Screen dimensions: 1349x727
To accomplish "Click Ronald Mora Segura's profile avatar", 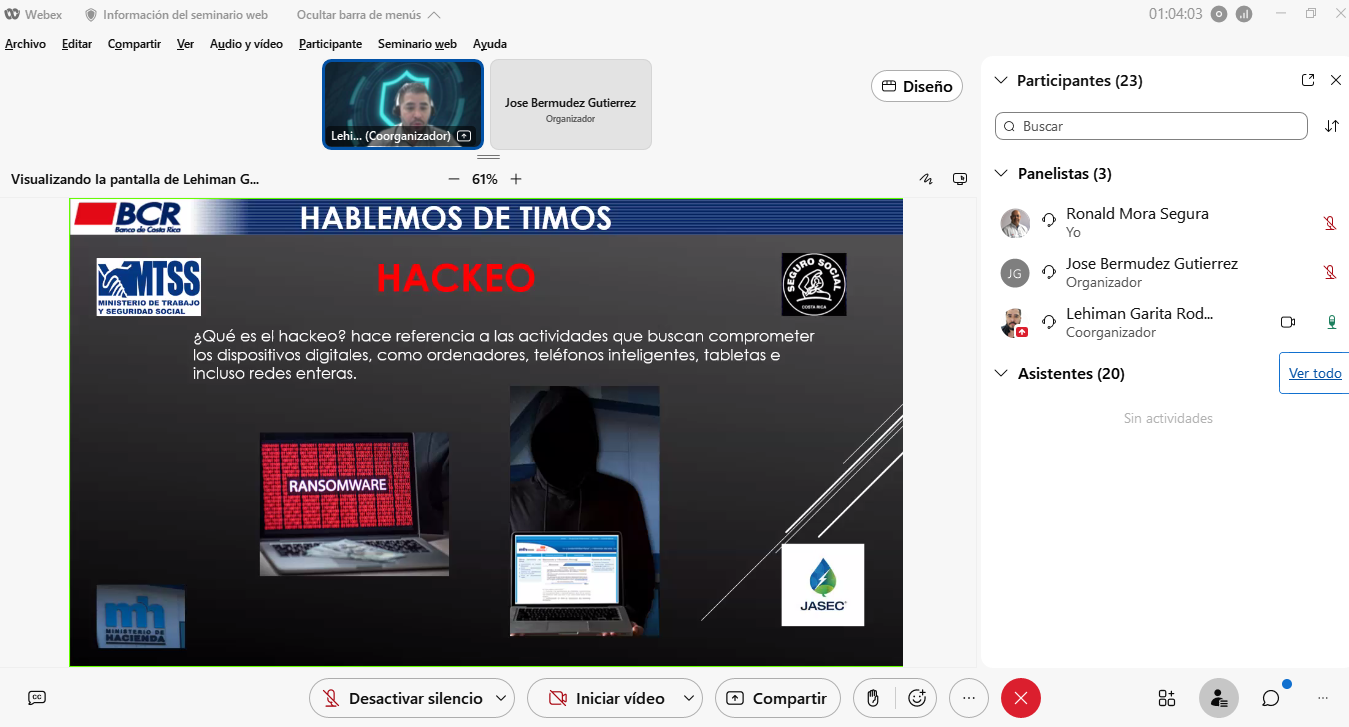I will (1015, 223).
